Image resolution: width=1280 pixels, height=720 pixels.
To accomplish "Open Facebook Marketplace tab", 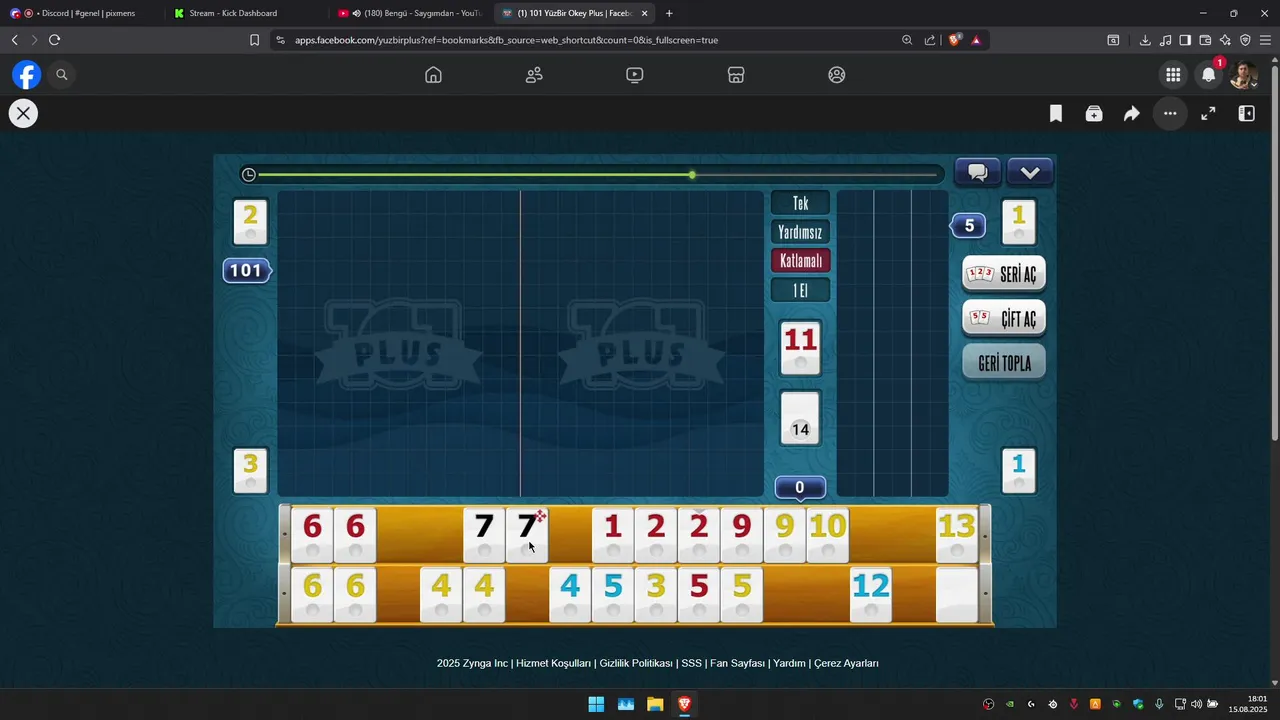I will point(736,75).
